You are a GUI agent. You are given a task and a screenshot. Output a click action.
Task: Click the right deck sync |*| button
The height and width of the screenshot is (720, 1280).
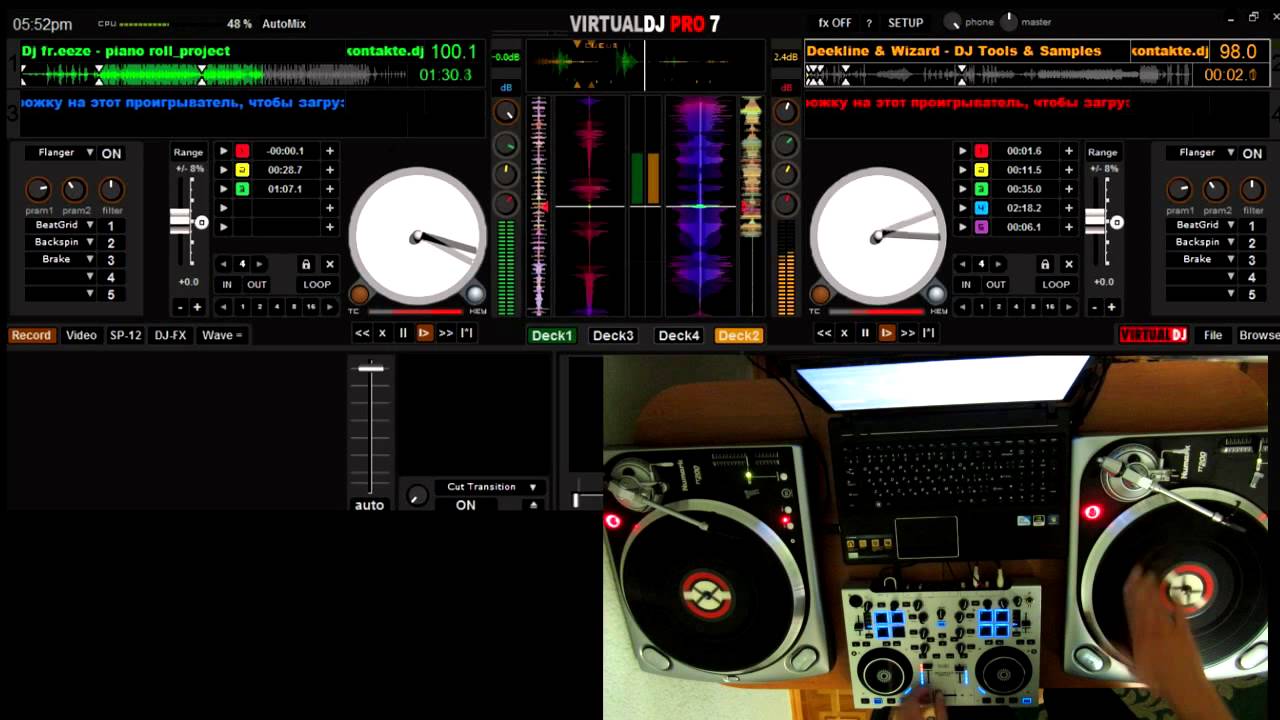[x=929, y=333]
